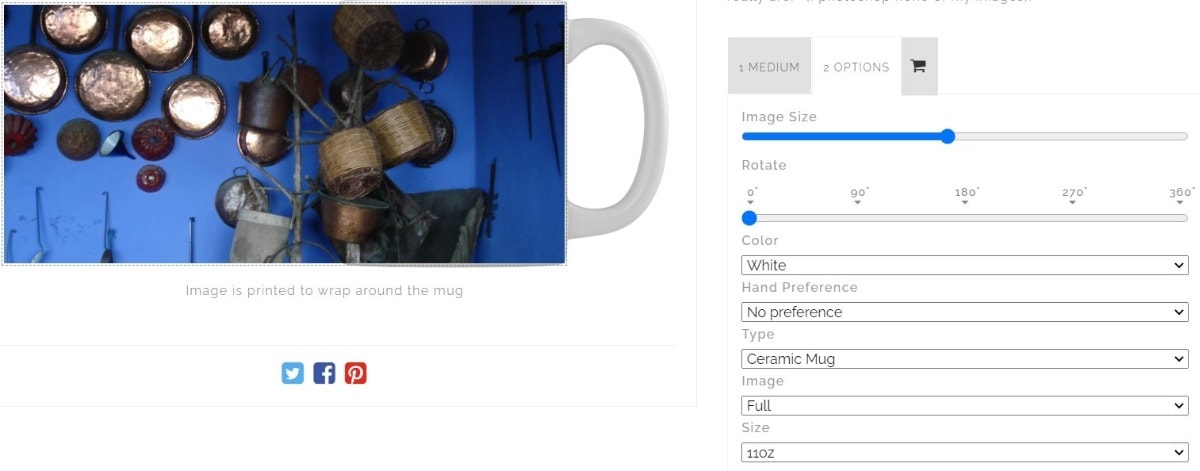The image size is (1200, 471).
Task: Click the Rotate slider handle at 0°
Action: pos(749,217)
